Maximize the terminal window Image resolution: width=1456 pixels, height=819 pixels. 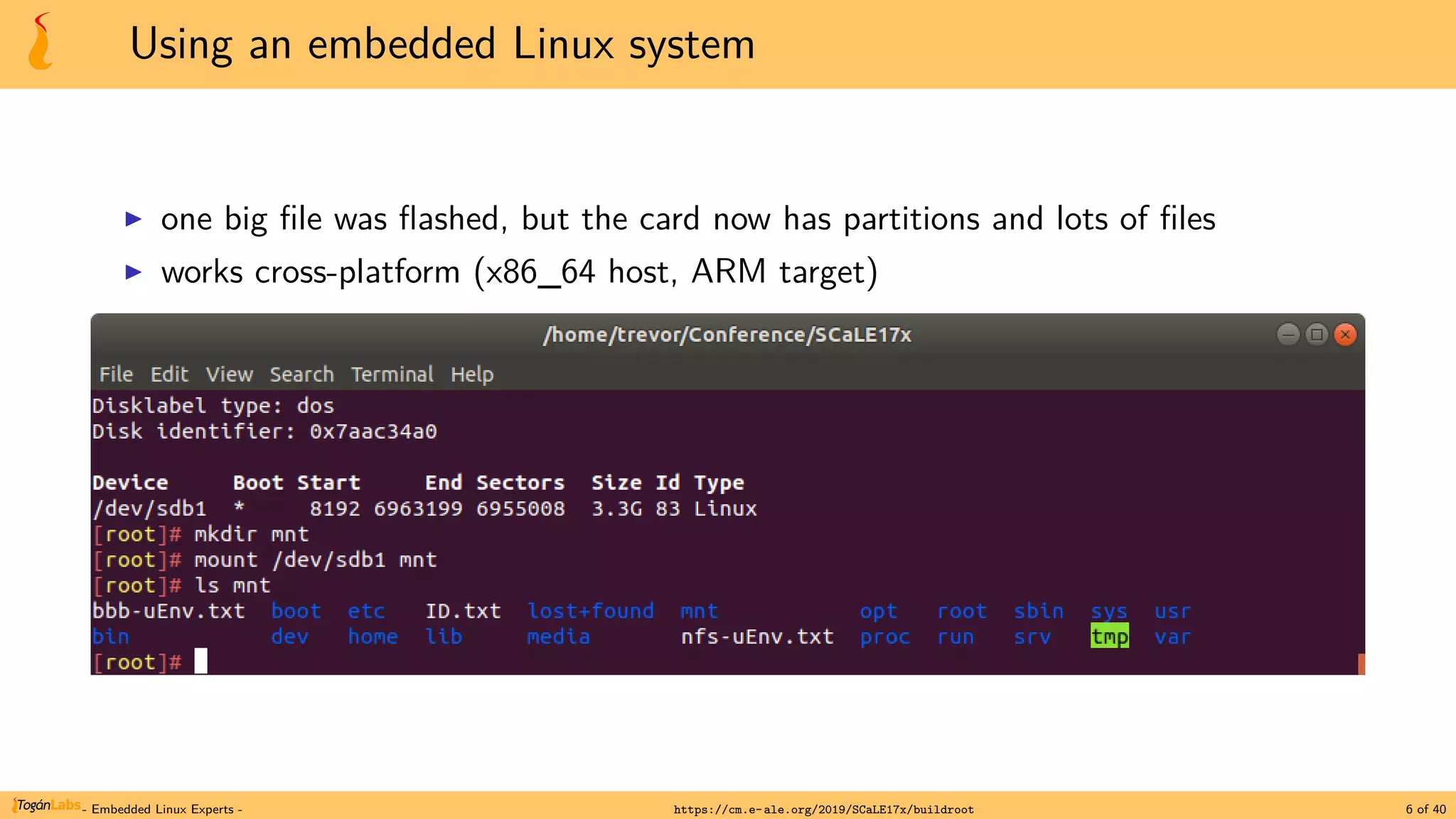[x=1317, y=334]
